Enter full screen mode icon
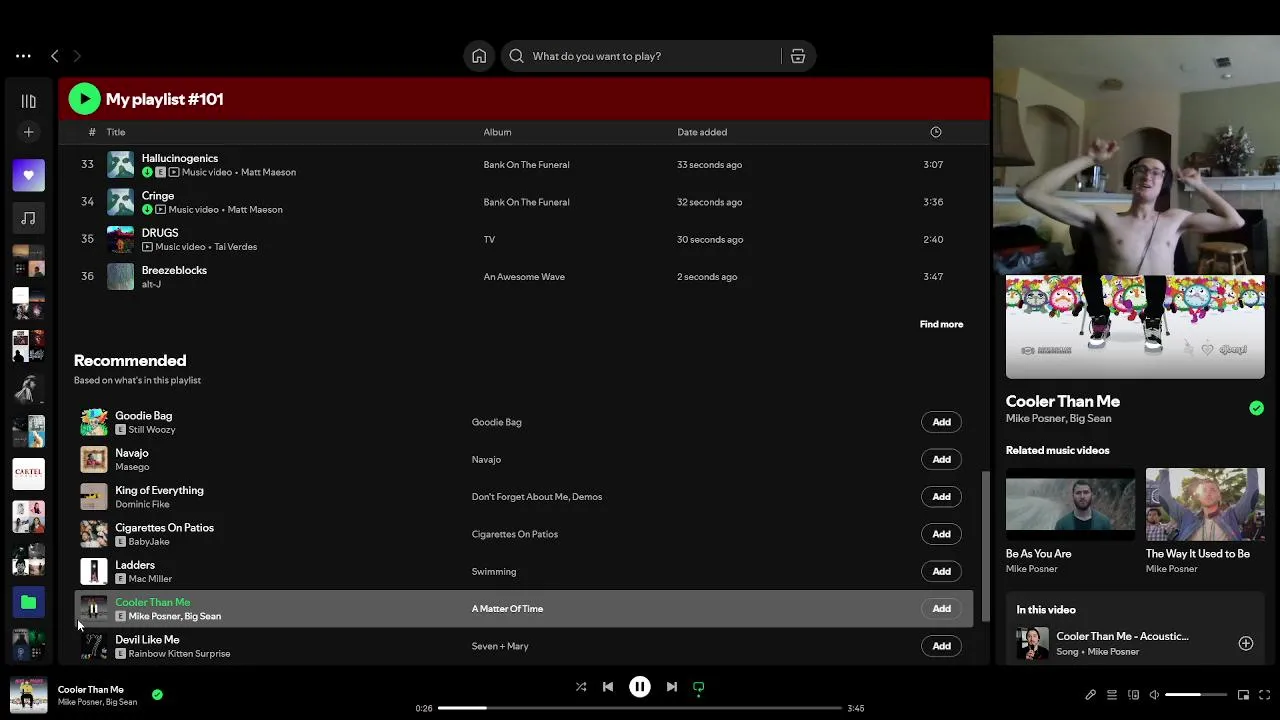The height and width of the screenshot is (720, 1280). [x=1265, y=695]
